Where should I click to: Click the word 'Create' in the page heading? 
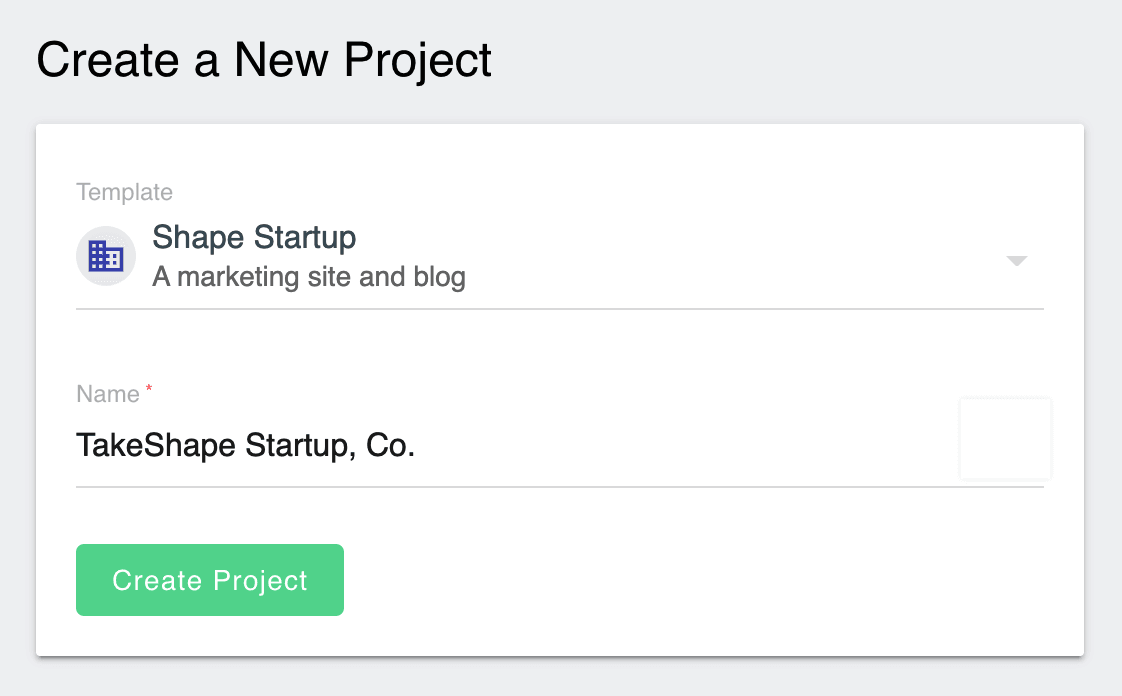[x=108, y=59]
